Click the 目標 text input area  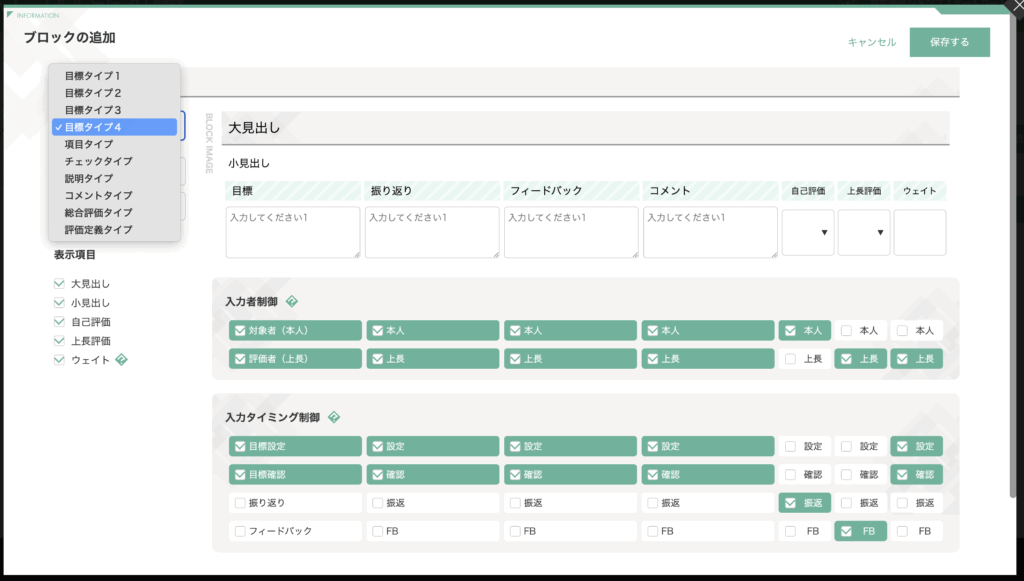[293, 232]
